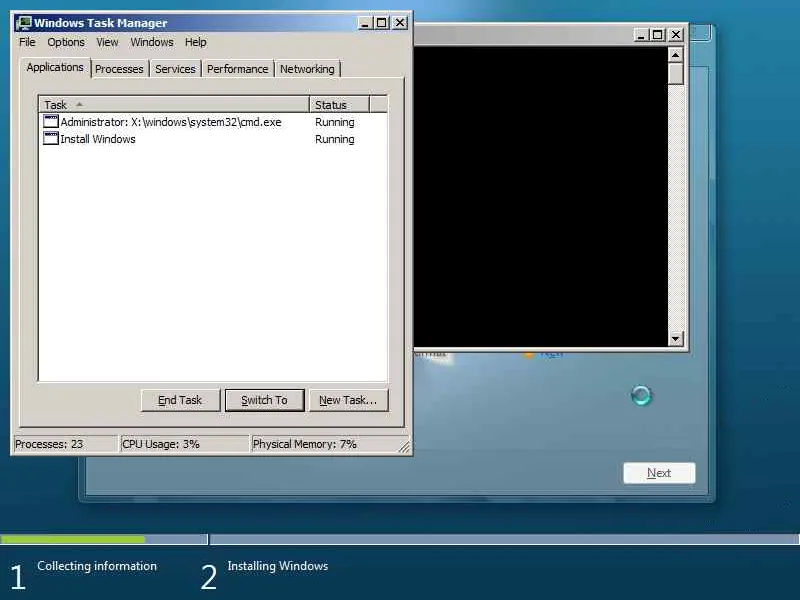Open the Options menu
800x600 pixels.
(x=66, y=42)
